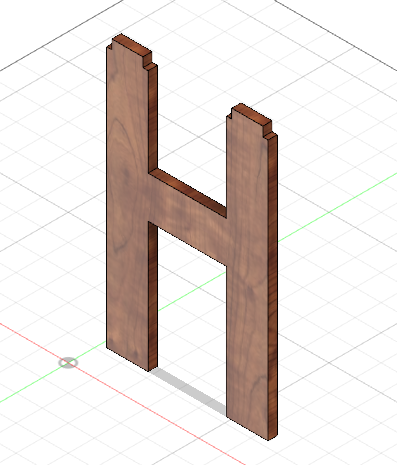This screenshot has width=397, height=465.
Task: Select the right leg's outer side face
Action: point(273,287)
